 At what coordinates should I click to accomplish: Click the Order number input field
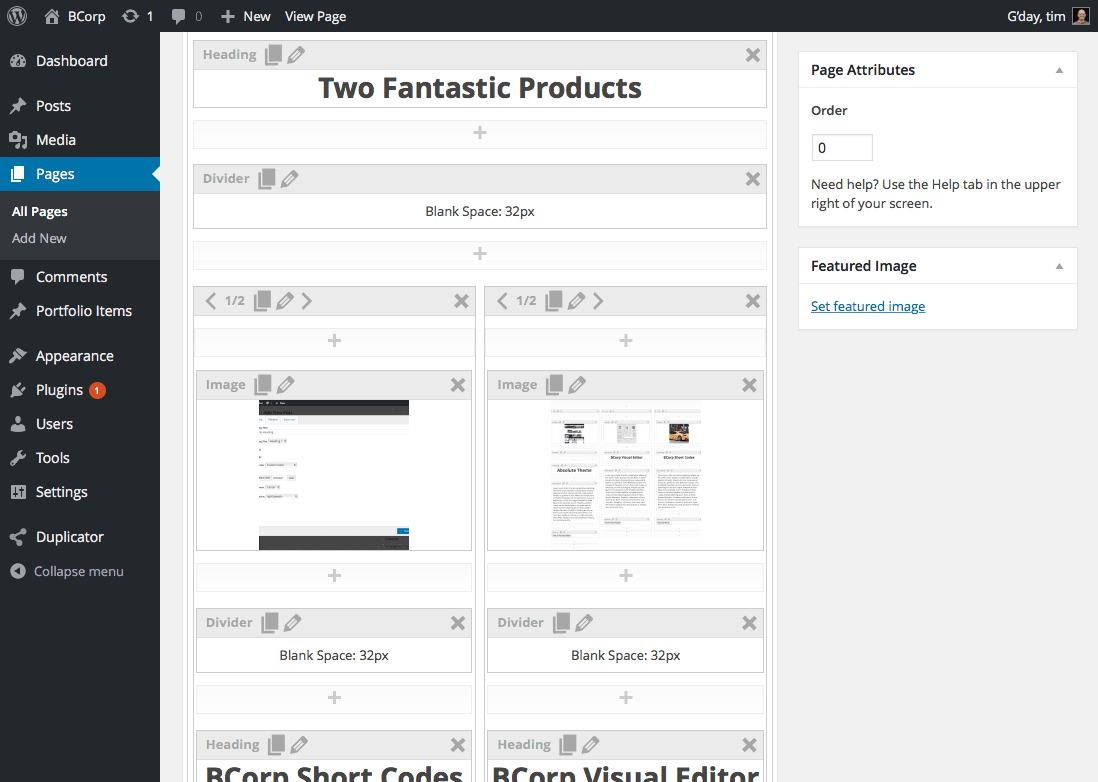click(841, 146)
